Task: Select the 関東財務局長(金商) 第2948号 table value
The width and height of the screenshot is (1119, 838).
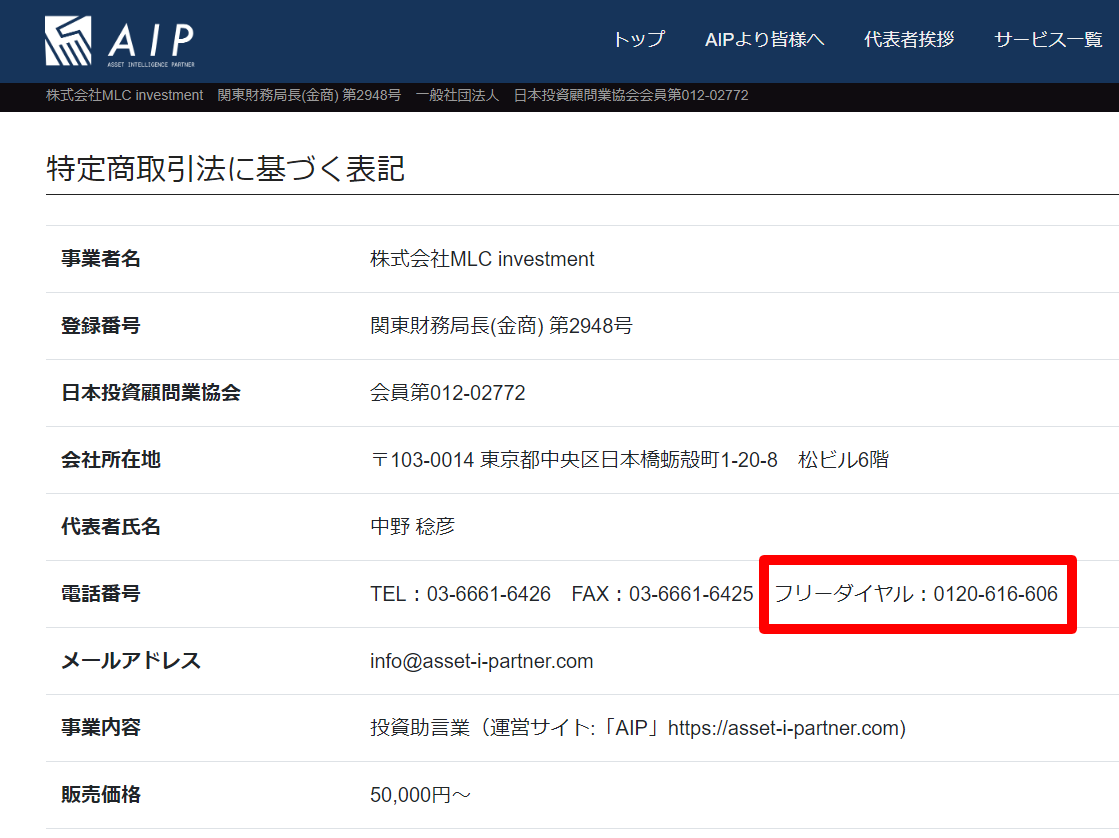Action: (501, 325)
